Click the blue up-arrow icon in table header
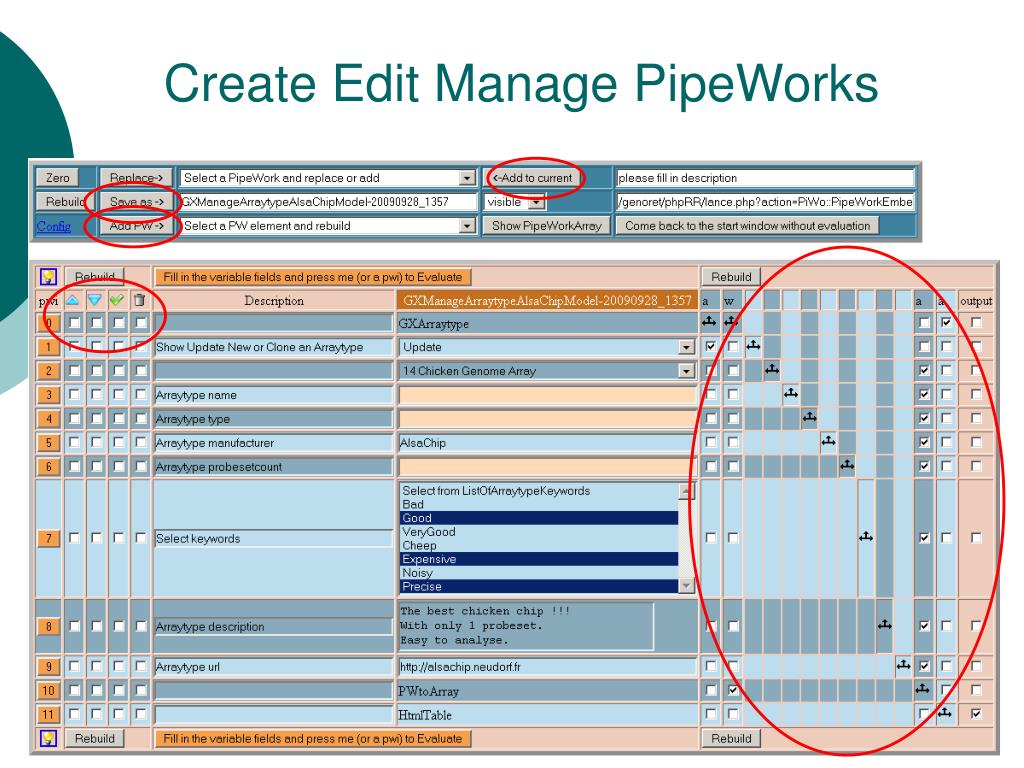Image resolution: width=1024 pixels, height=768 pixels. (72, 300)
